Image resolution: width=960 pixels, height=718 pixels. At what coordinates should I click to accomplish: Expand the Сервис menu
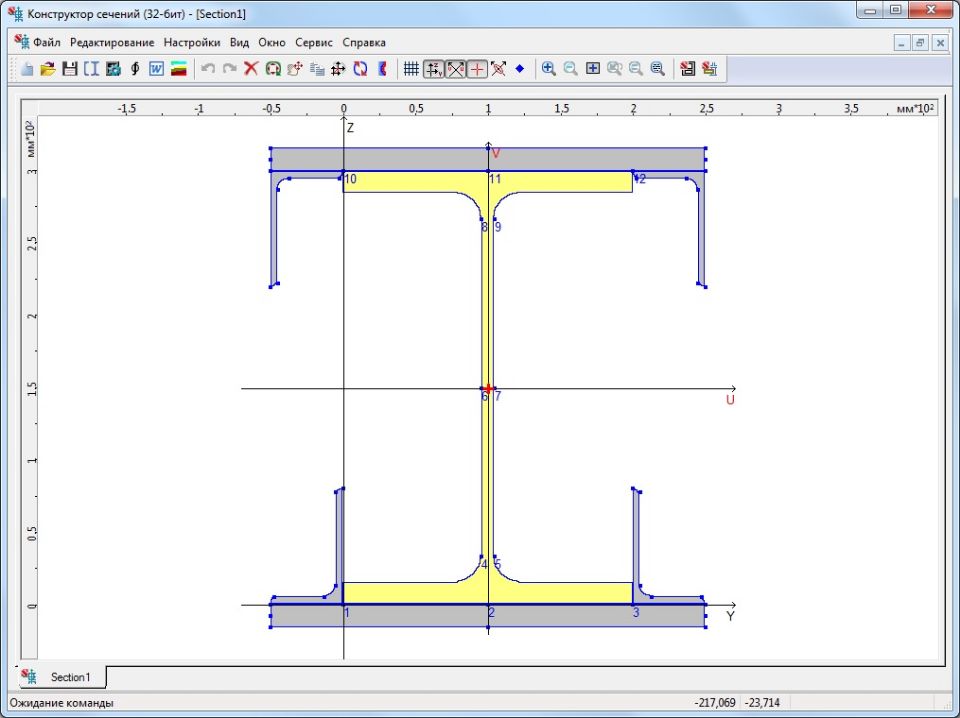pos(314,43)
